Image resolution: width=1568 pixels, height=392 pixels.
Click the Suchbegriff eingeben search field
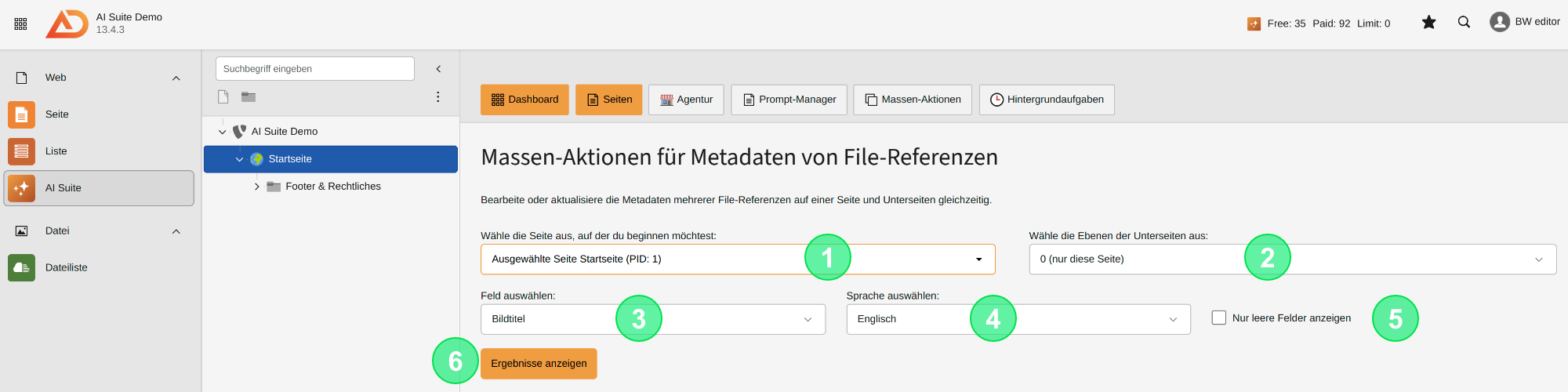click(315, 69)
